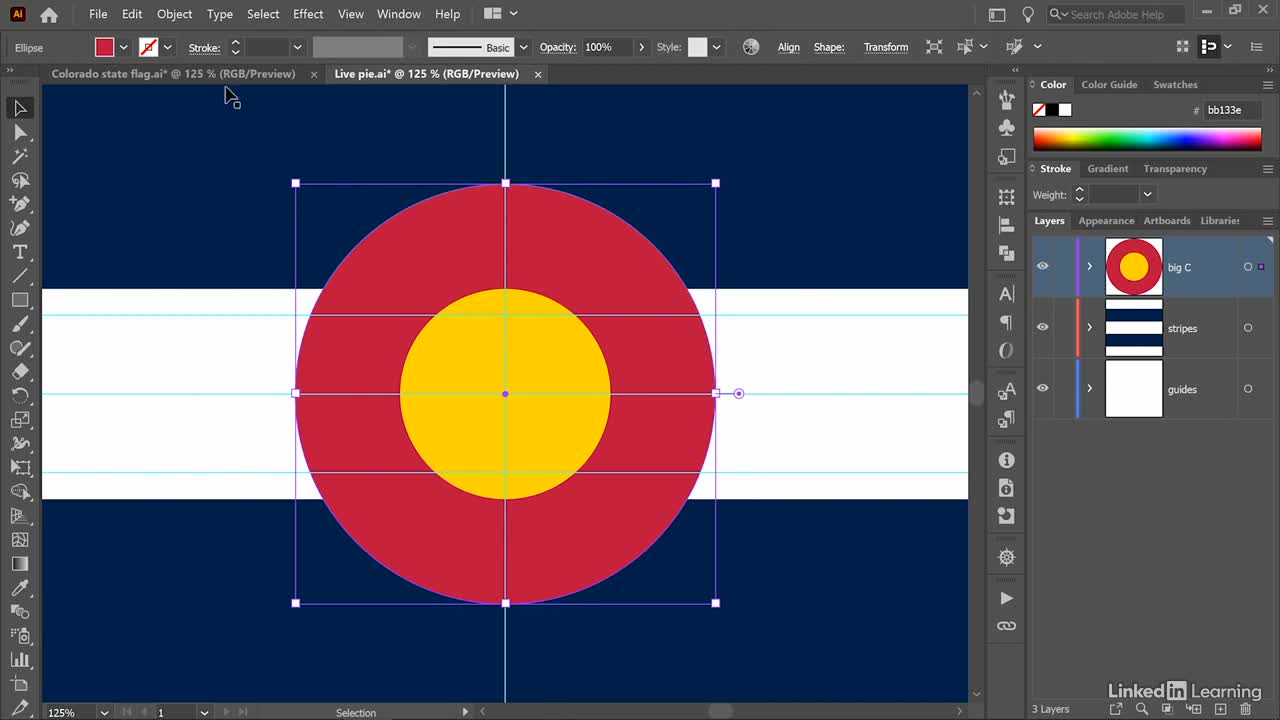Choose the Artboard tool
This screenshot has width=1280, height=720.
coord(20,684)
